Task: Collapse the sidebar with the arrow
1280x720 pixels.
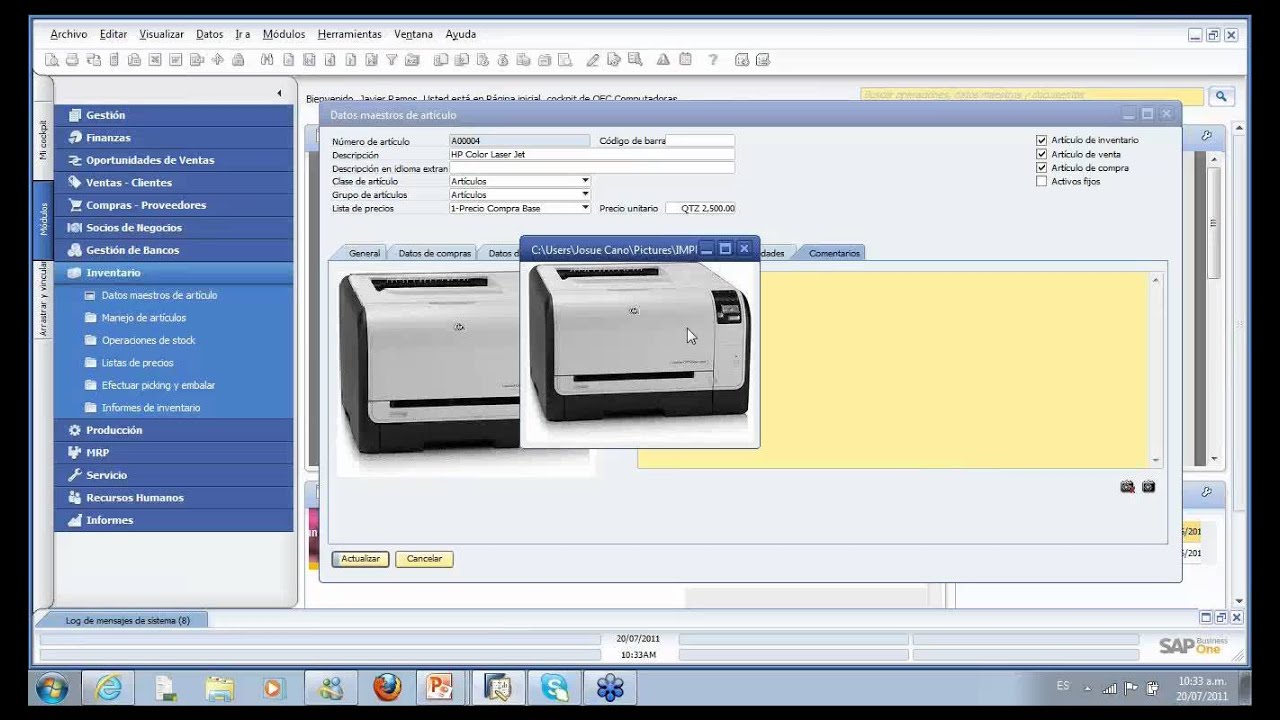Action: tap(279, 93)
